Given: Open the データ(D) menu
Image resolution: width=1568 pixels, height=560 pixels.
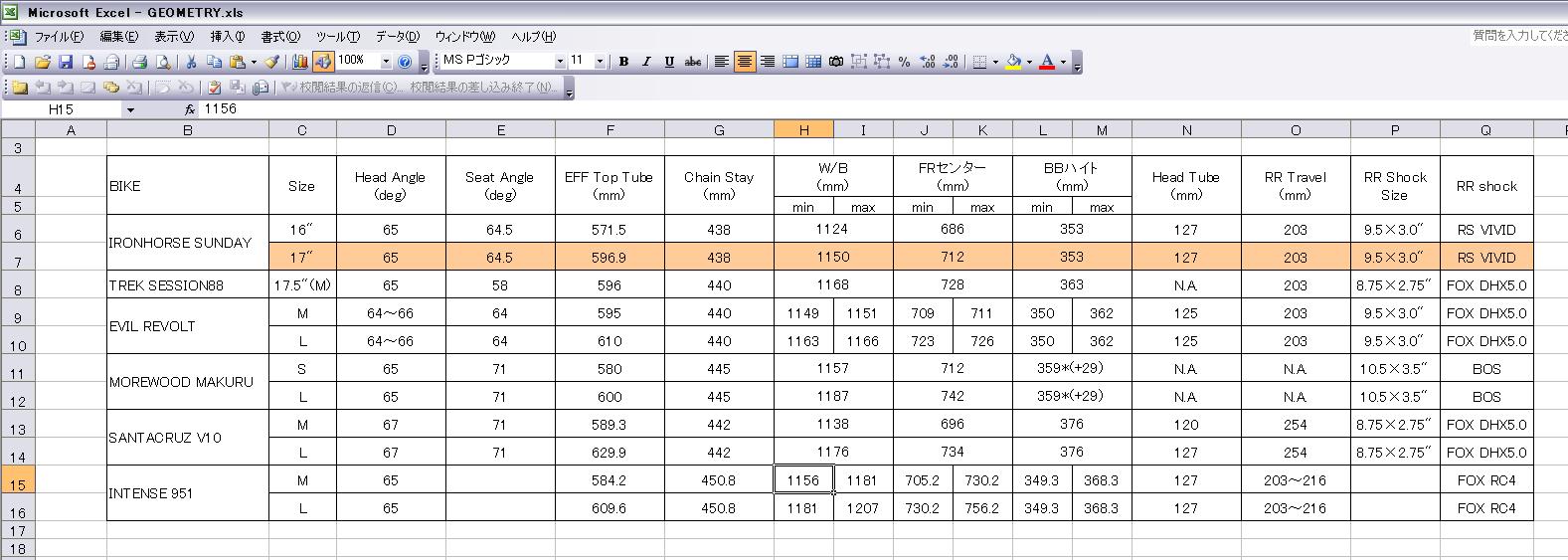Looking at the screenshot, I should coord(398,36).
